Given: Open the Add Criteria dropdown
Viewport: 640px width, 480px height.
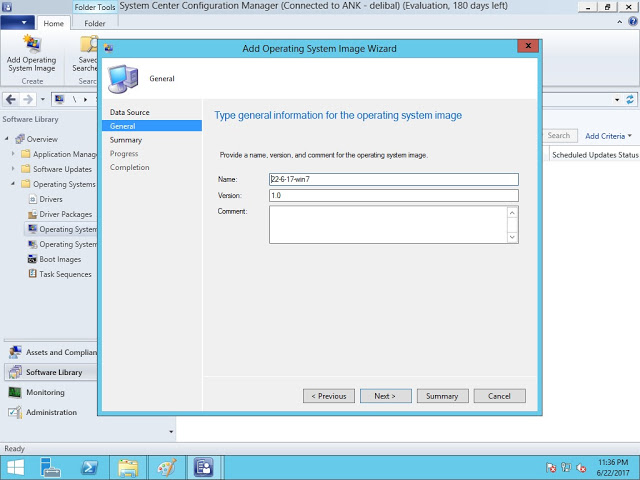Looking at the screenshot, I should 608,136.
